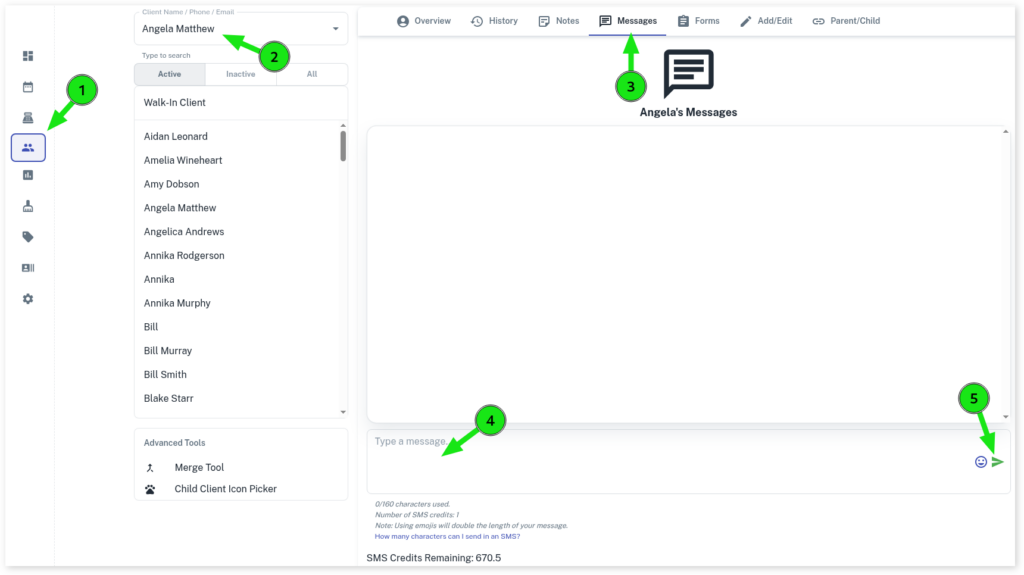Open the clients icon in sidebar

click(x=28, y=148)
